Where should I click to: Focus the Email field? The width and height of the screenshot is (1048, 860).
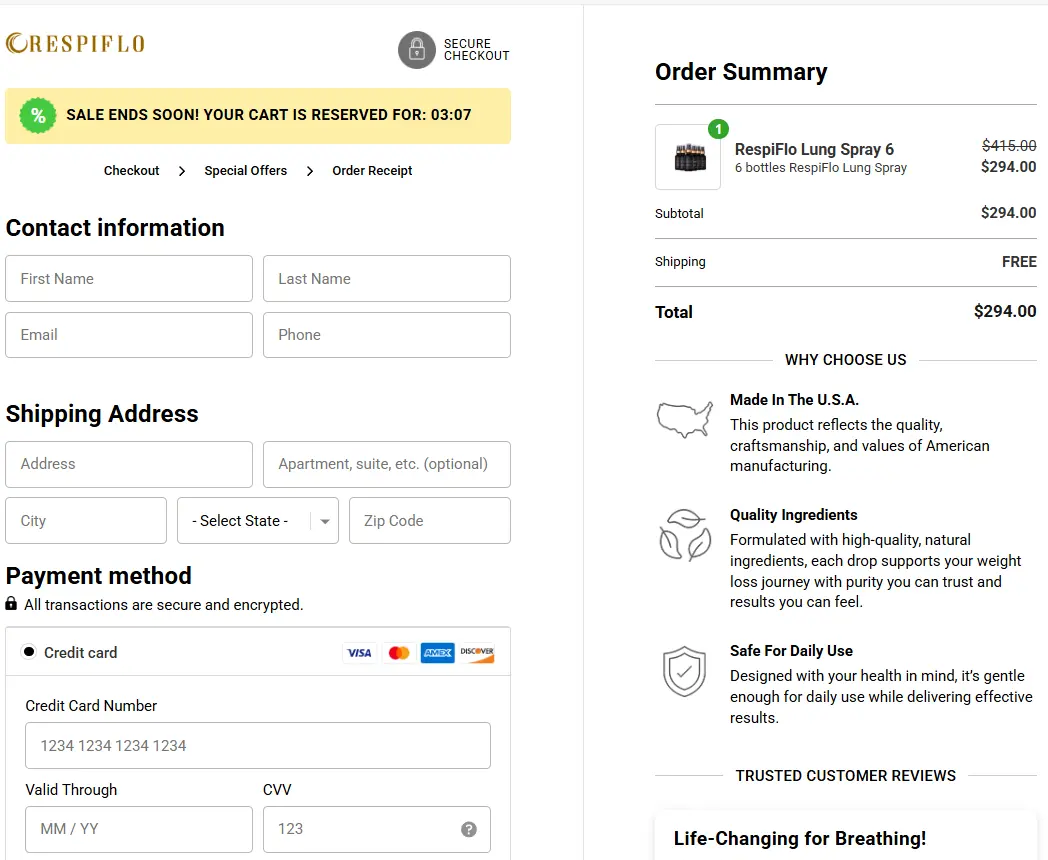[129, 335]
